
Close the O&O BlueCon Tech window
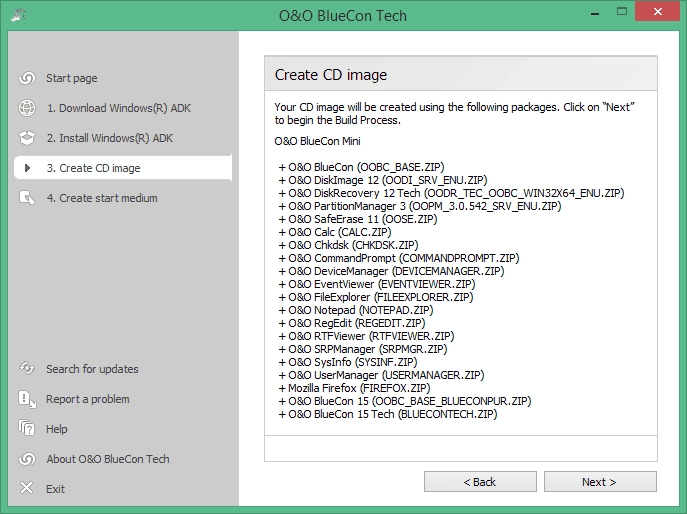(657, 12)
